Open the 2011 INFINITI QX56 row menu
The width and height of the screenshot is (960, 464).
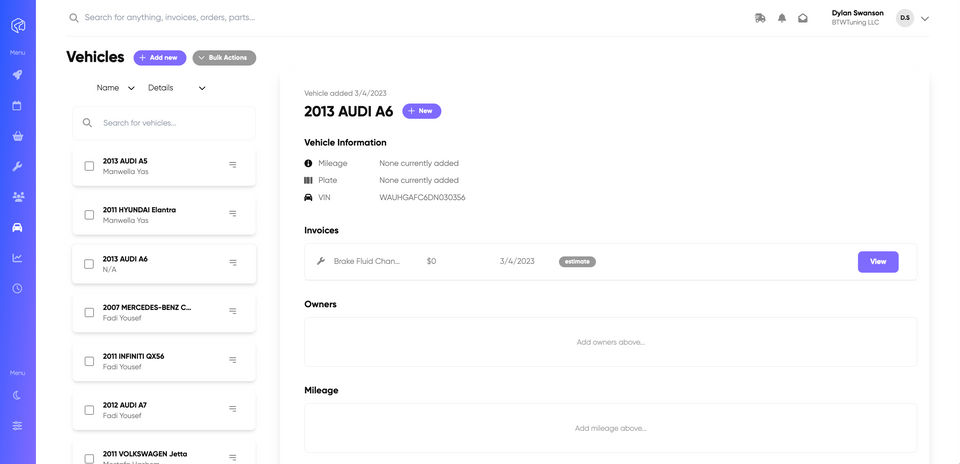pyautogui.click(x=233, y=360)
